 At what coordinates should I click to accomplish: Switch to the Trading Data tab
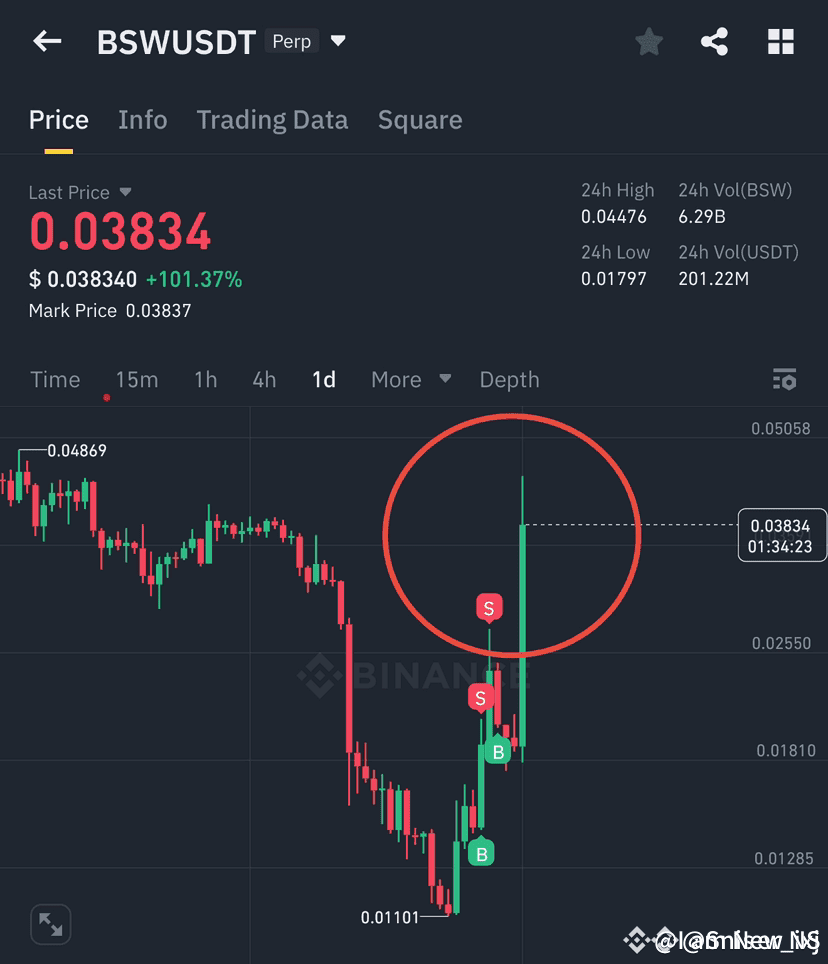point(271,120)
